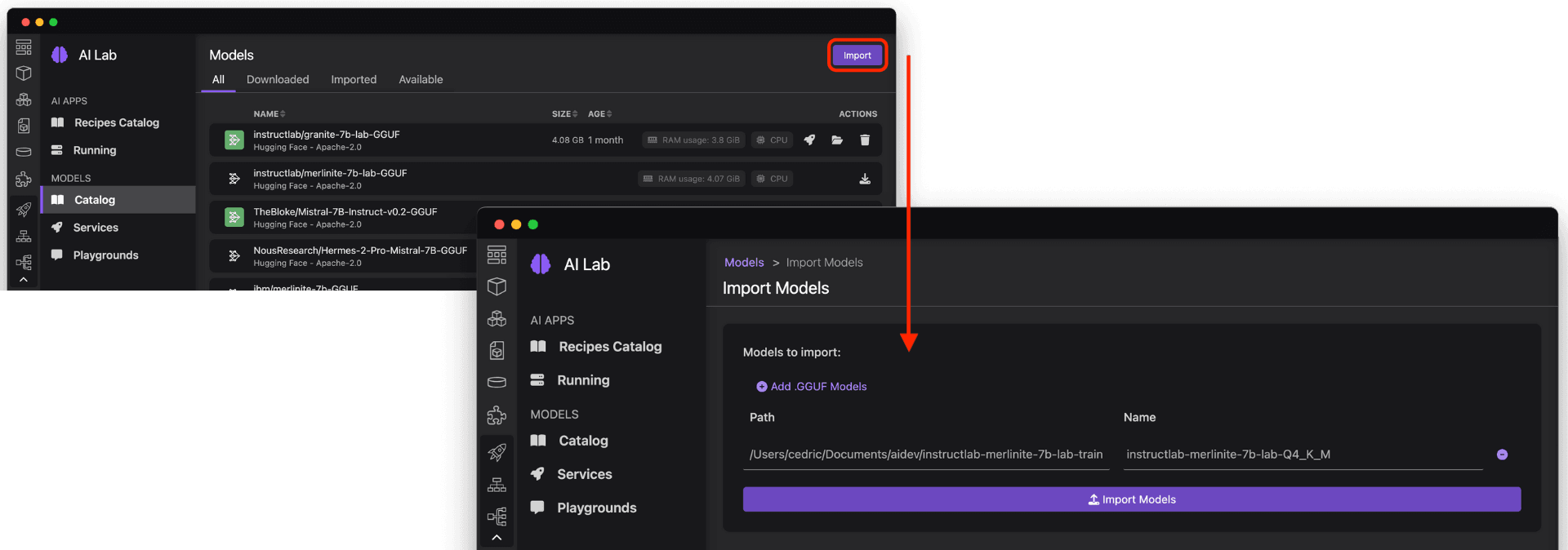Switch to the Imported models tab
This screenshot has height=550, width=1568.
tap(354, 79)
